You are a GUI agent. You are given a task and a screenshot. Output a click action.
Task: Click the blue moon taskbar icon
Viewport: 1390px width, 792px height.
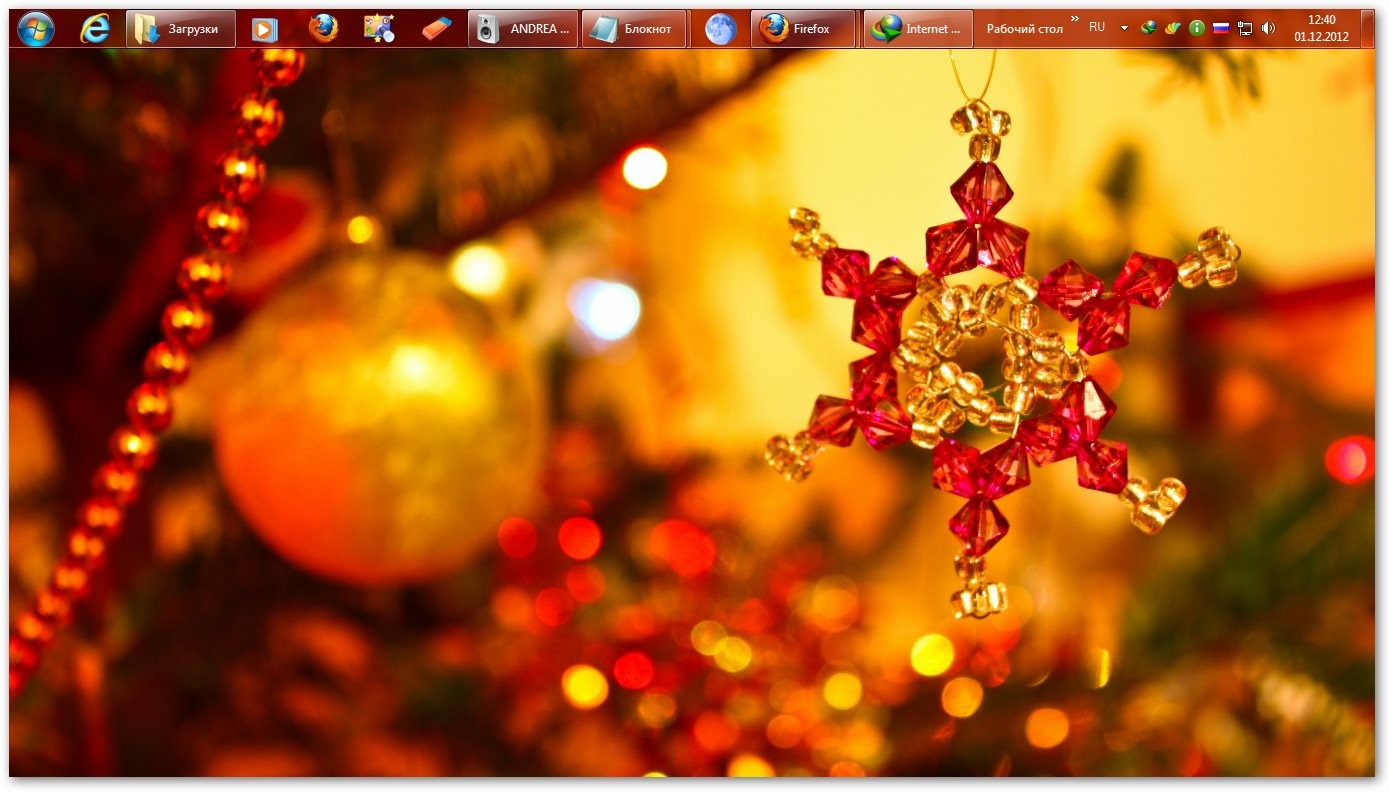pyautogui.click(x=720, y=29)
